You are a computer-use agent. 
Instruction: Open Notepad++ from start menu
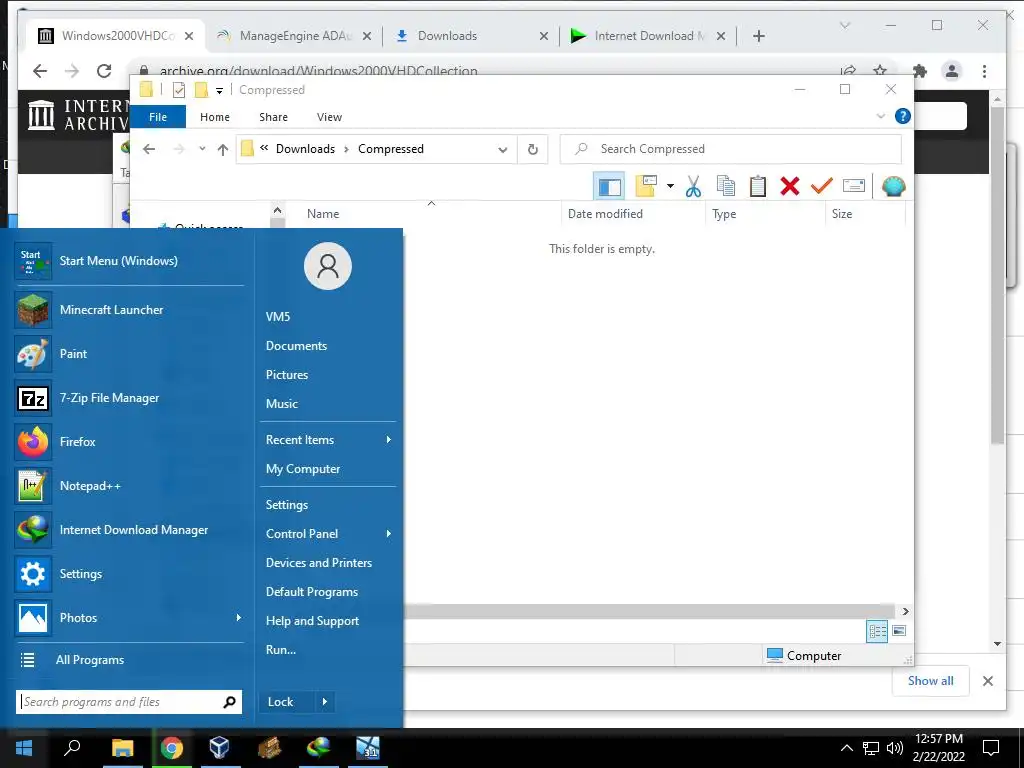tap(129, 486)
